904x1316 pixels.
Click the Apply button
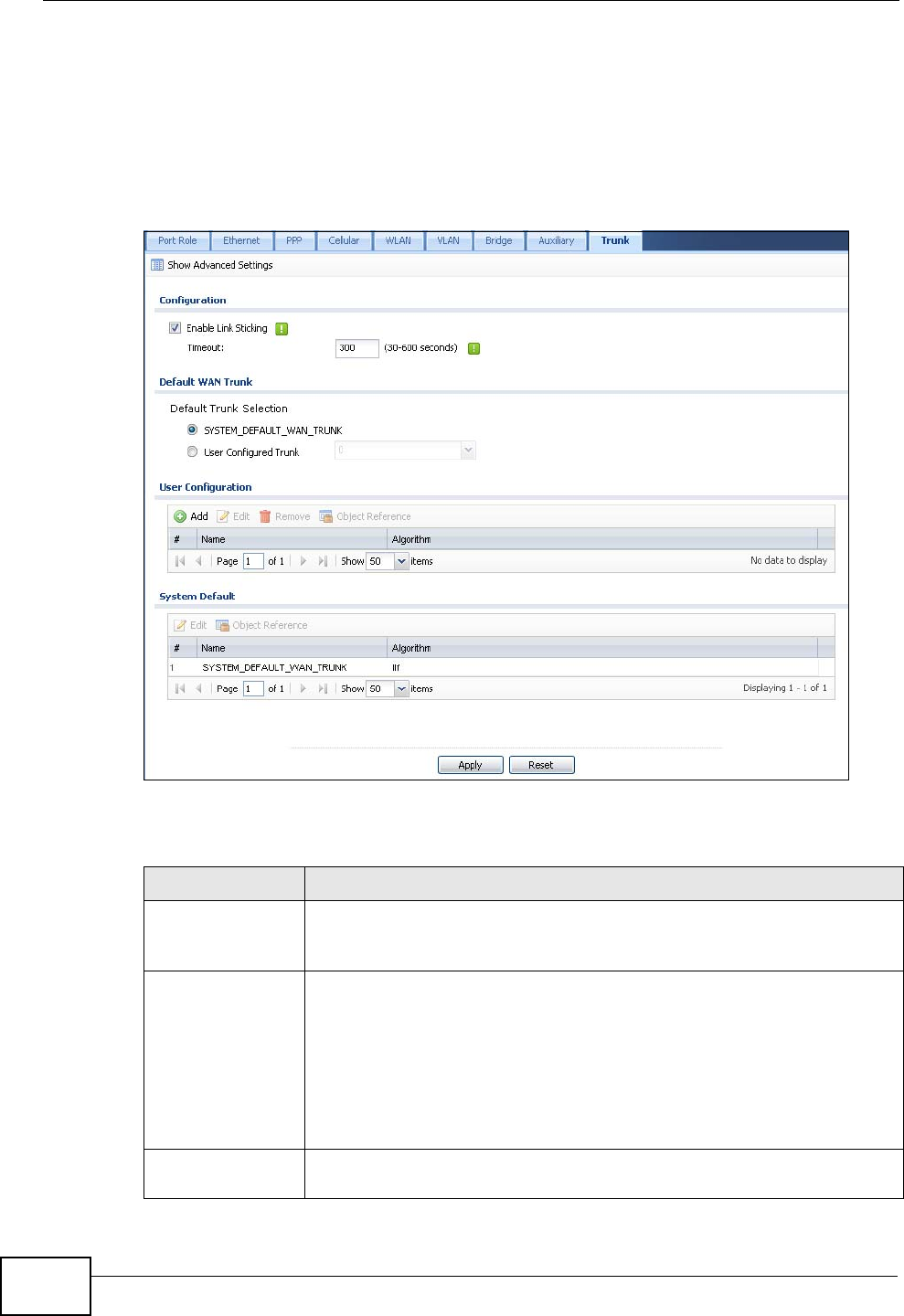tap(470, 765)
